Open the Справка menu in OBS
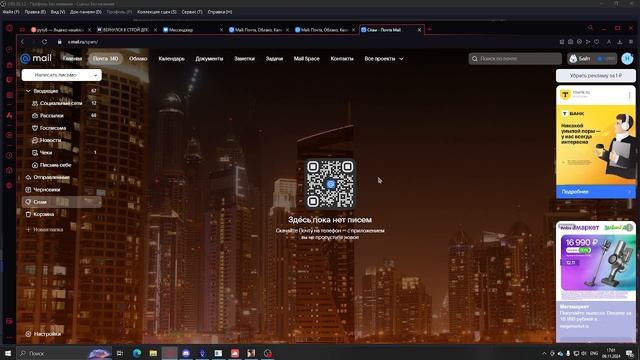Viewport: 640px width, 360px height. [x=220, y=12]
